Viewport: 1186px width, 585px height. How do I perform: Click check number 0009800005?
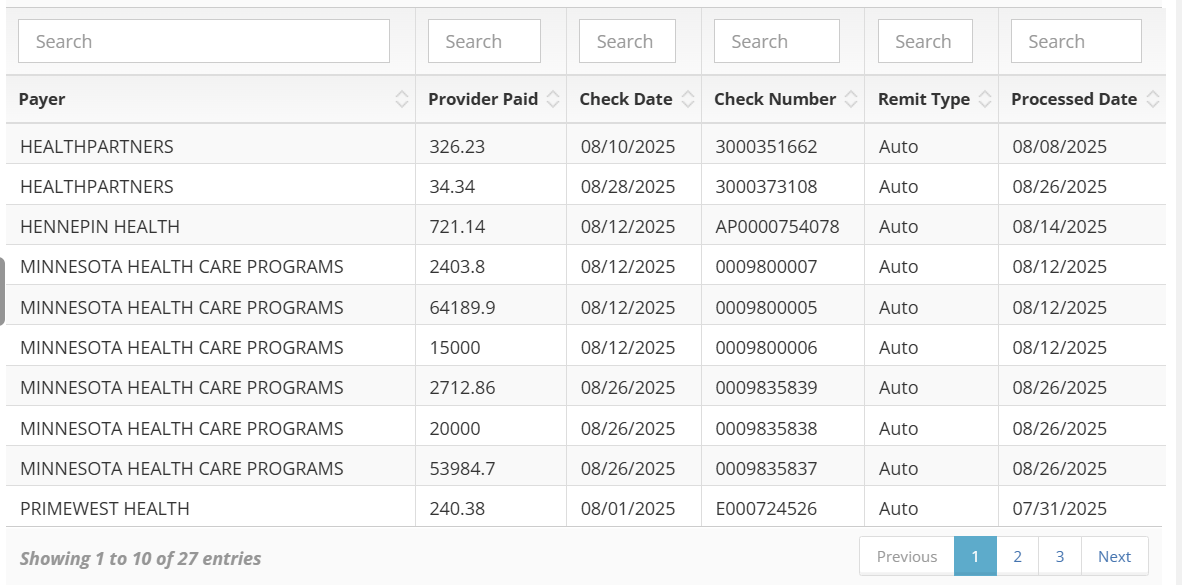coord(766,307)
